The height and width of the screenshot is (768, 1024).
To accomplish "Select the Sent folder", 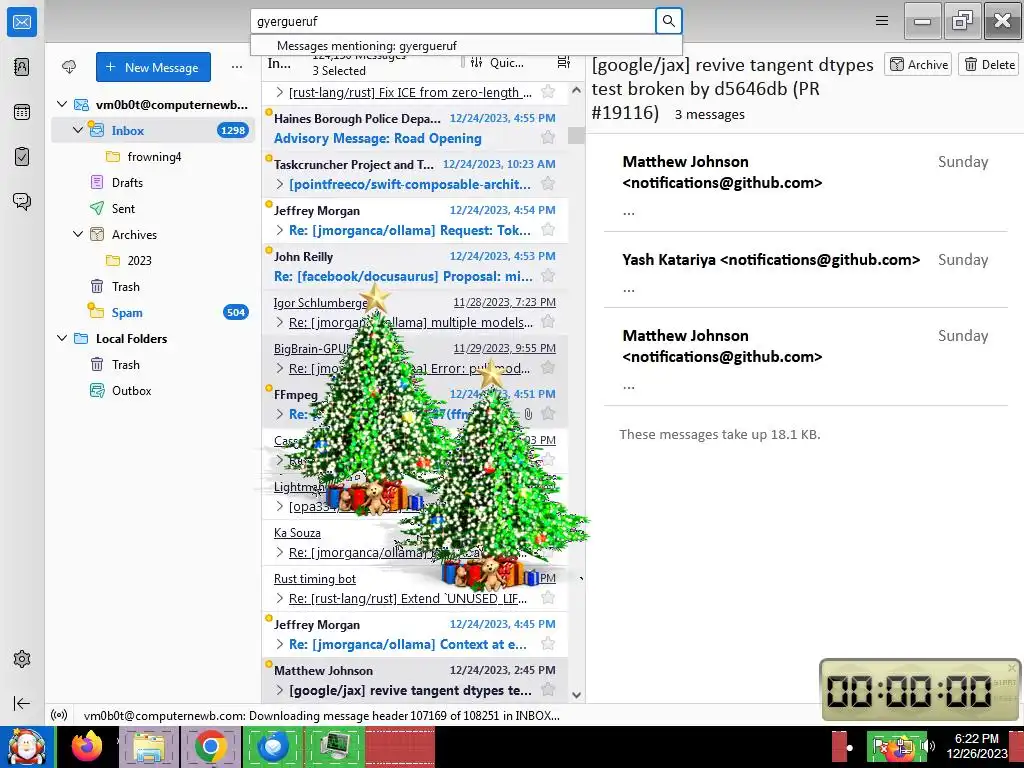I will click(123, 209).
